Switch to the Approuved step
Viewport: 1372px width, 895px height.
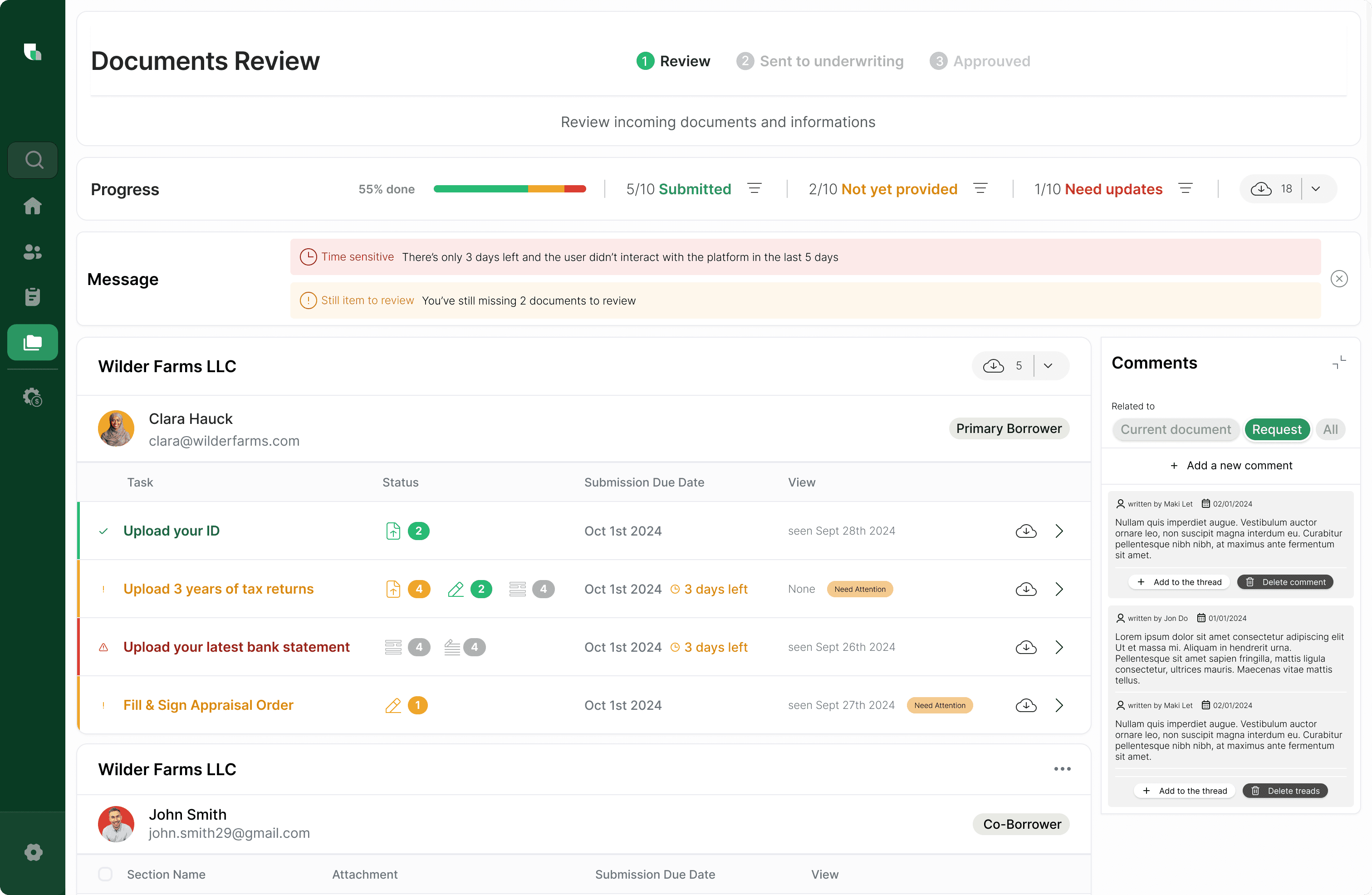pos(980,61)
